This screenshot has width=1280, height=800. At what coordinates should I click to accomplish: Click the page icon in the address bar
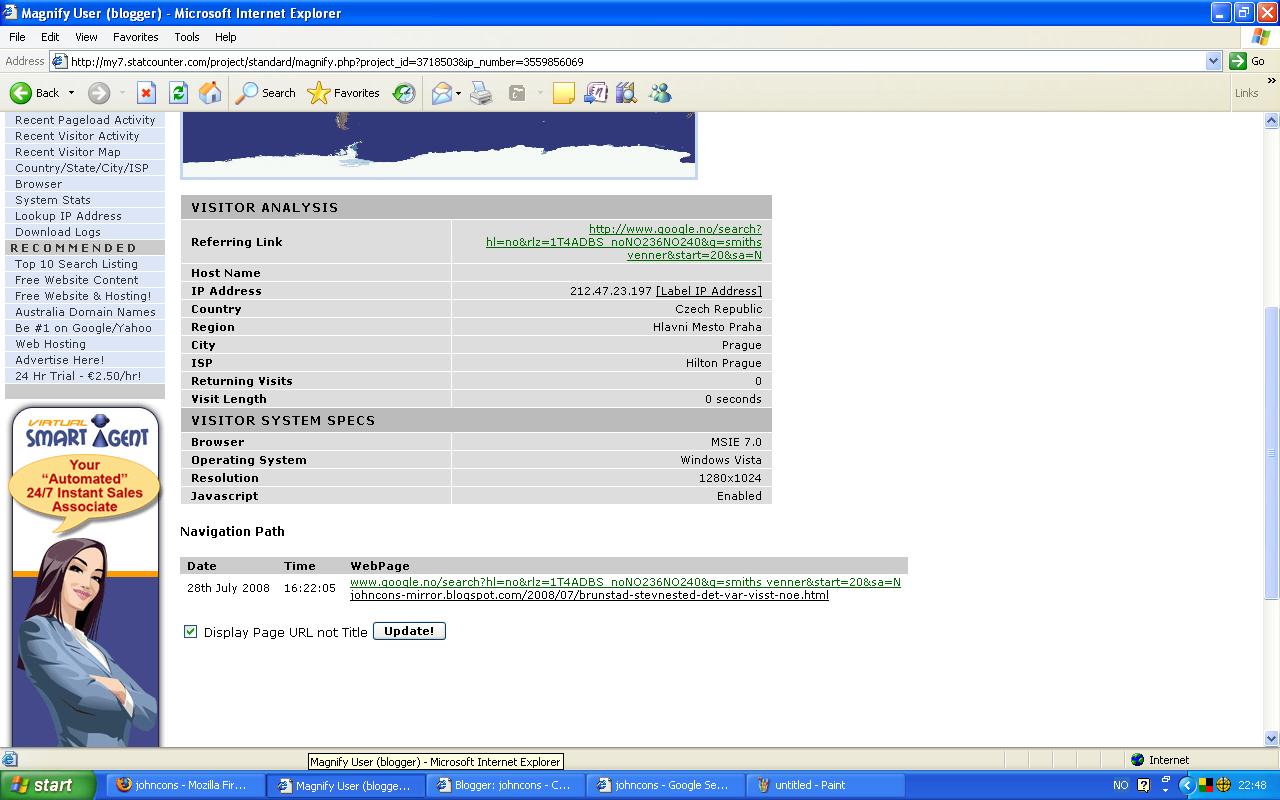(60, 61)
